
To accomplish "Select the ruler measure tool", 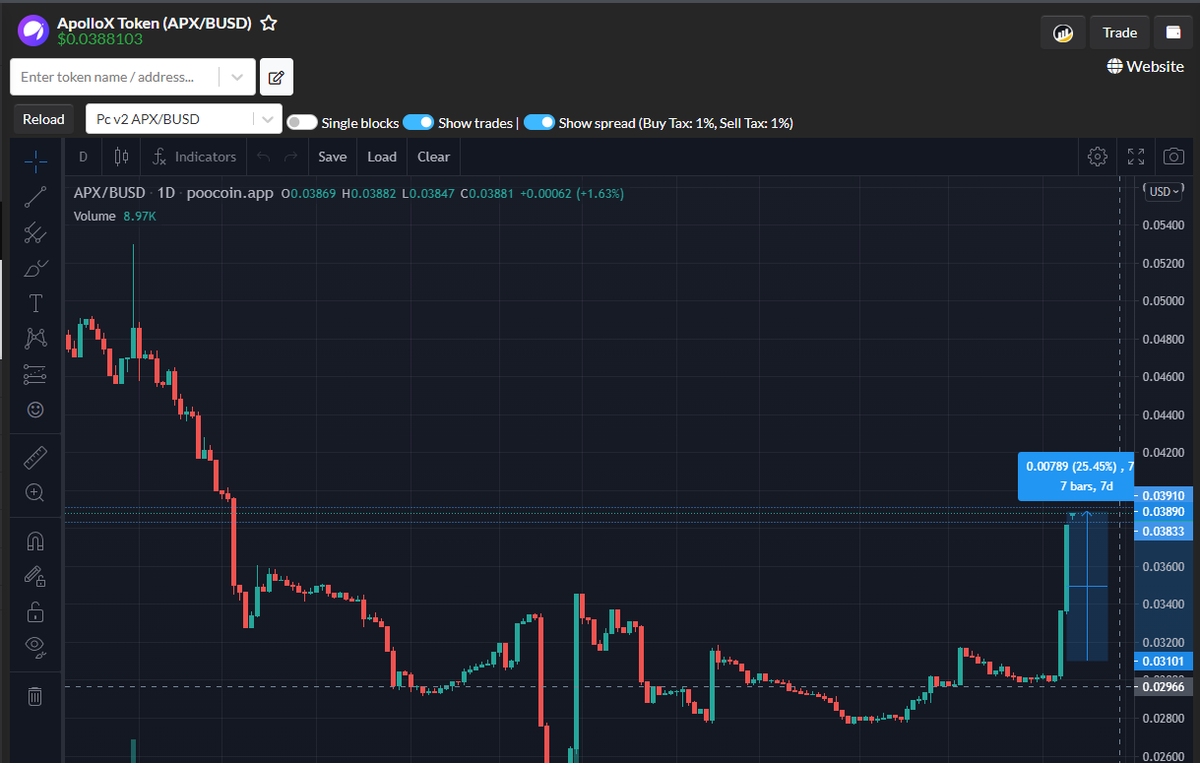I will click(x=35, y=458).
